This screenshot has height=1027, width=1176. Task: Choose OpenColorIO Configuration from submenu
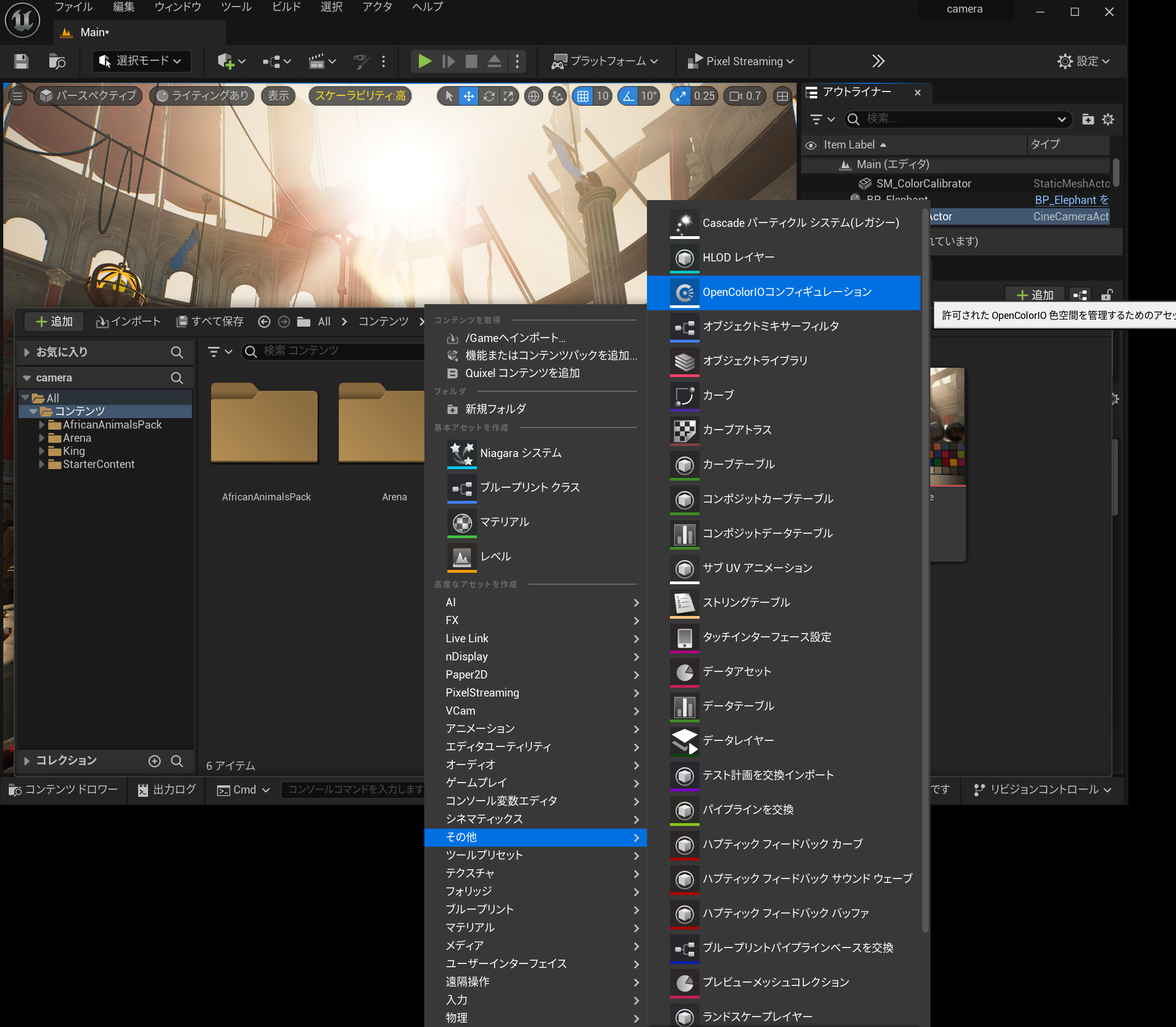(x=786, y=292)
